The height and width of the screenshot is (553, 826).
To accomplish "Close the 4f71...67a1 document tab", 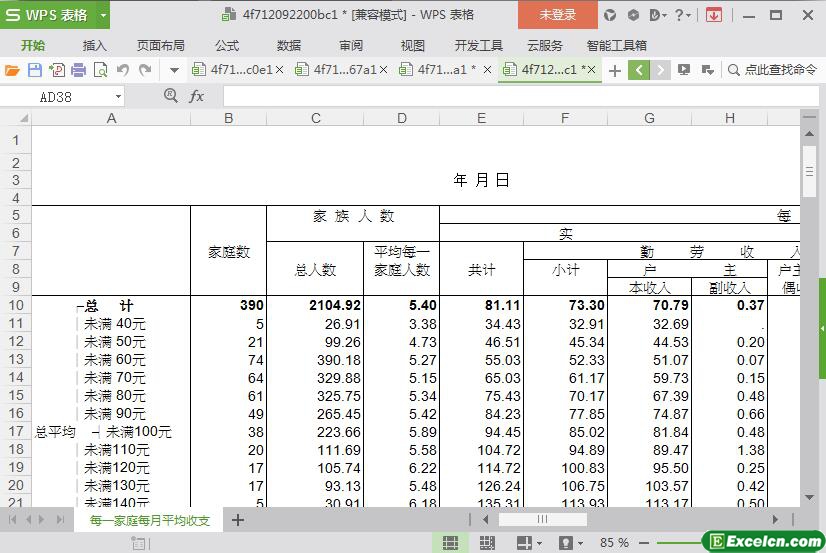I will 384,70.
